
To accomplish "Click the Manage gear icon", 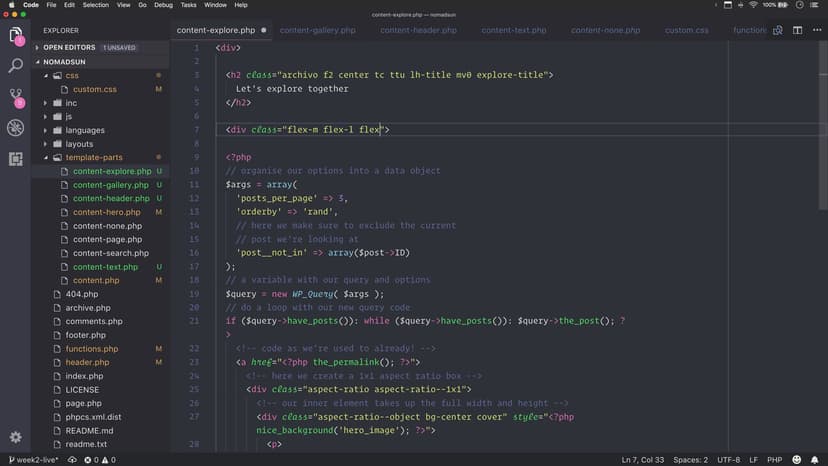I will 15,437.
